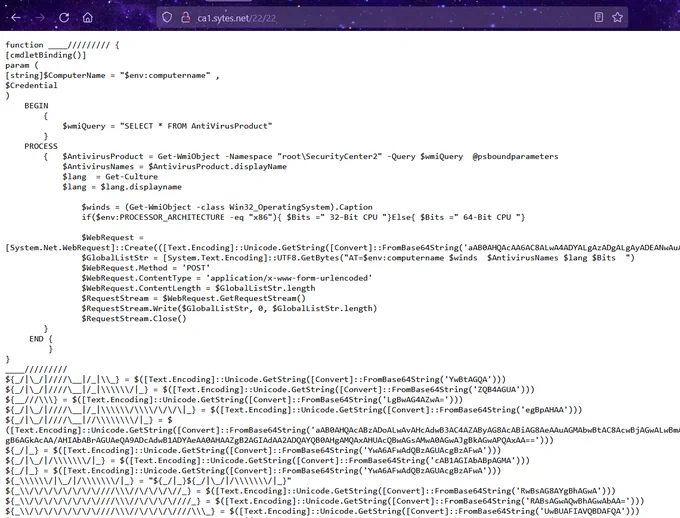Image resolution: width=680 pixels, height=518 pixels.
Task: Click the line decoding 'YwBtAGQA'
Action: [255, 379]
